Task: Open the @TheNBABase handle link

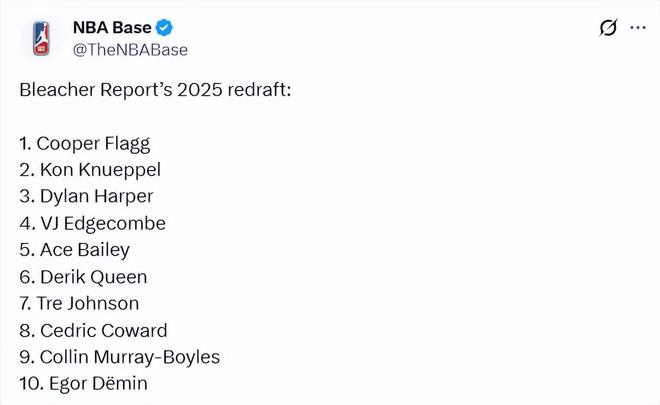Action: point(130,50)
